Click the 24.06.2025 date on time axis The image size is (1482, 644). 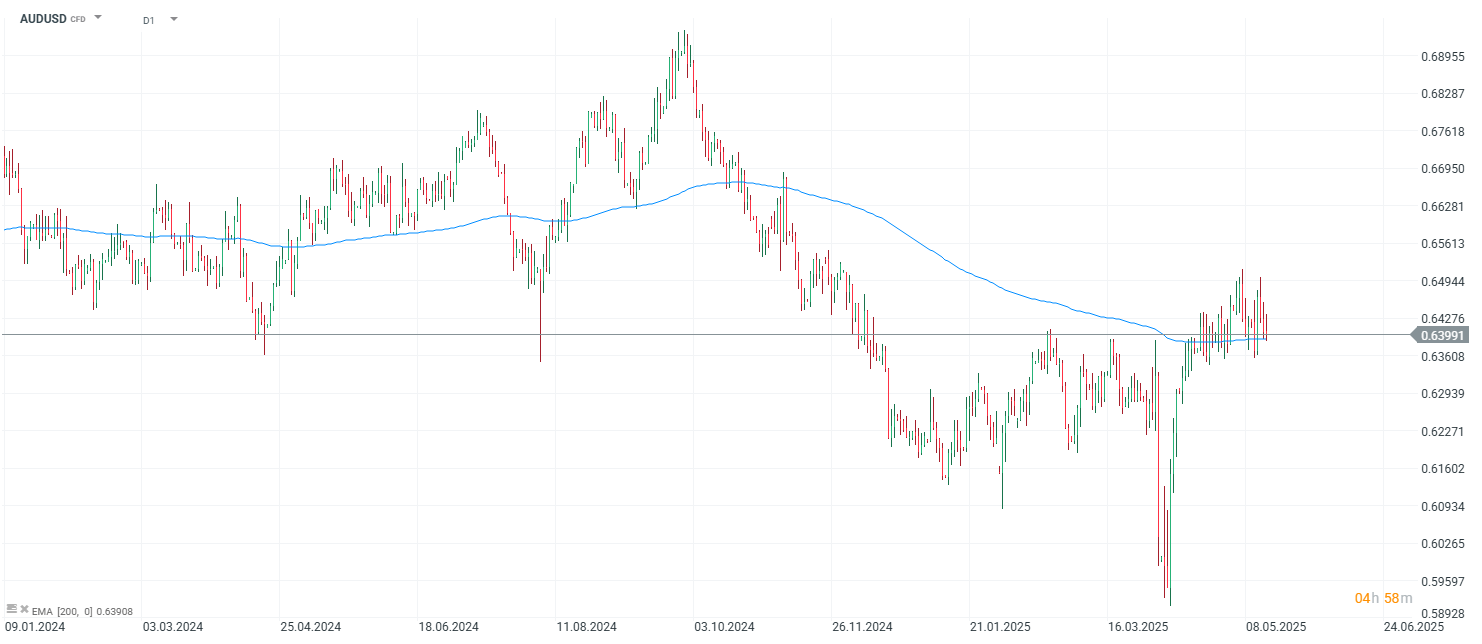click(x=1413, y=627)
